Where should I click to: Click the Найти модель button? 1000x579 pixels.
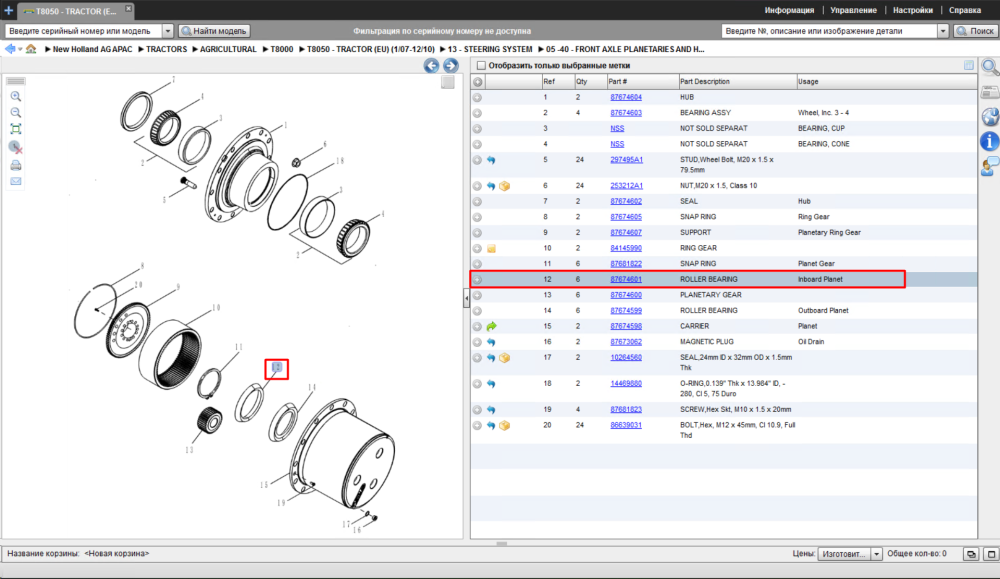(x=214, y=31)
